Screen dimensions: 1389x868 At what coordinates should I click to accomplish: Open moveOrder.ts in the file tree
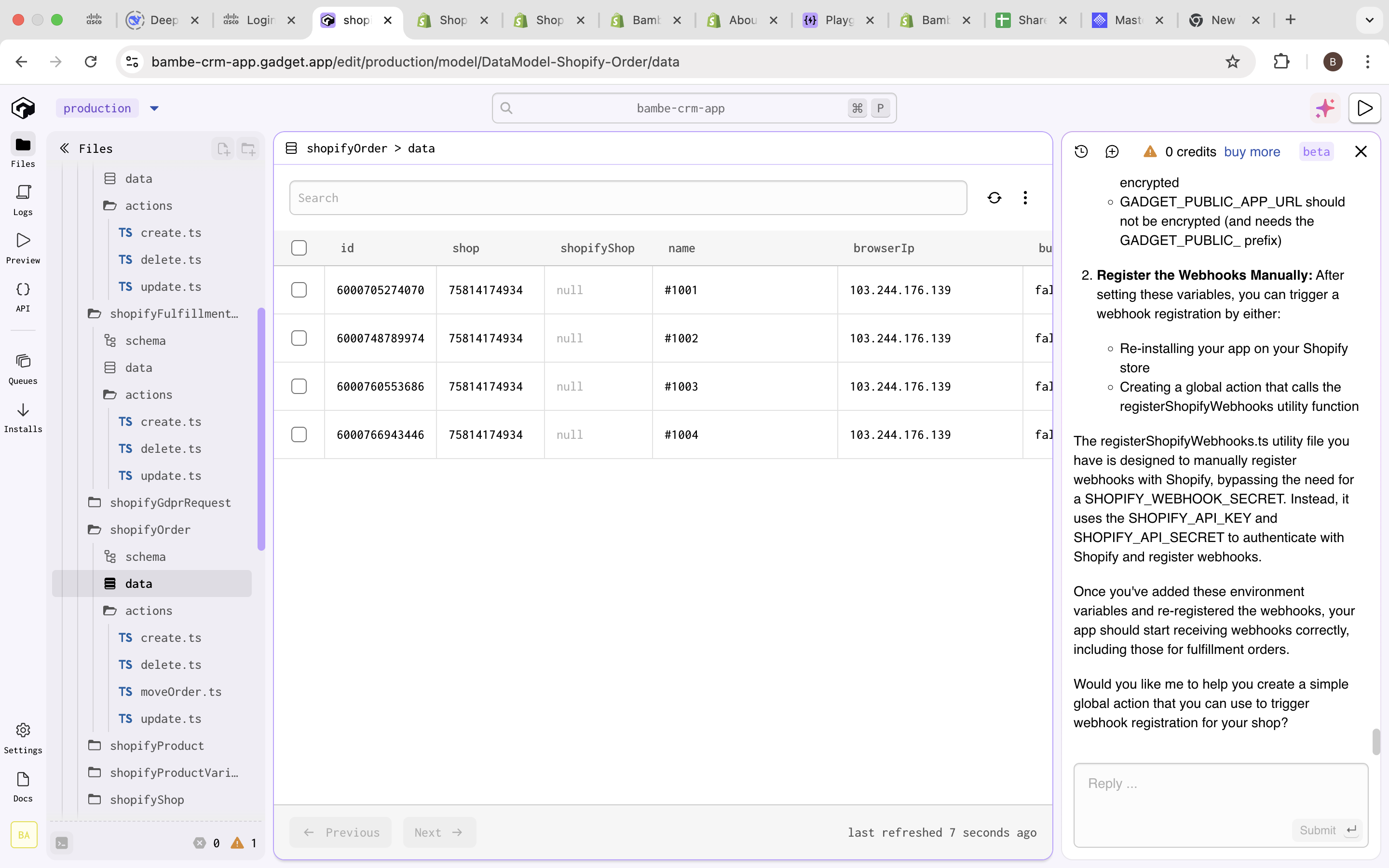tap(181, 691)
